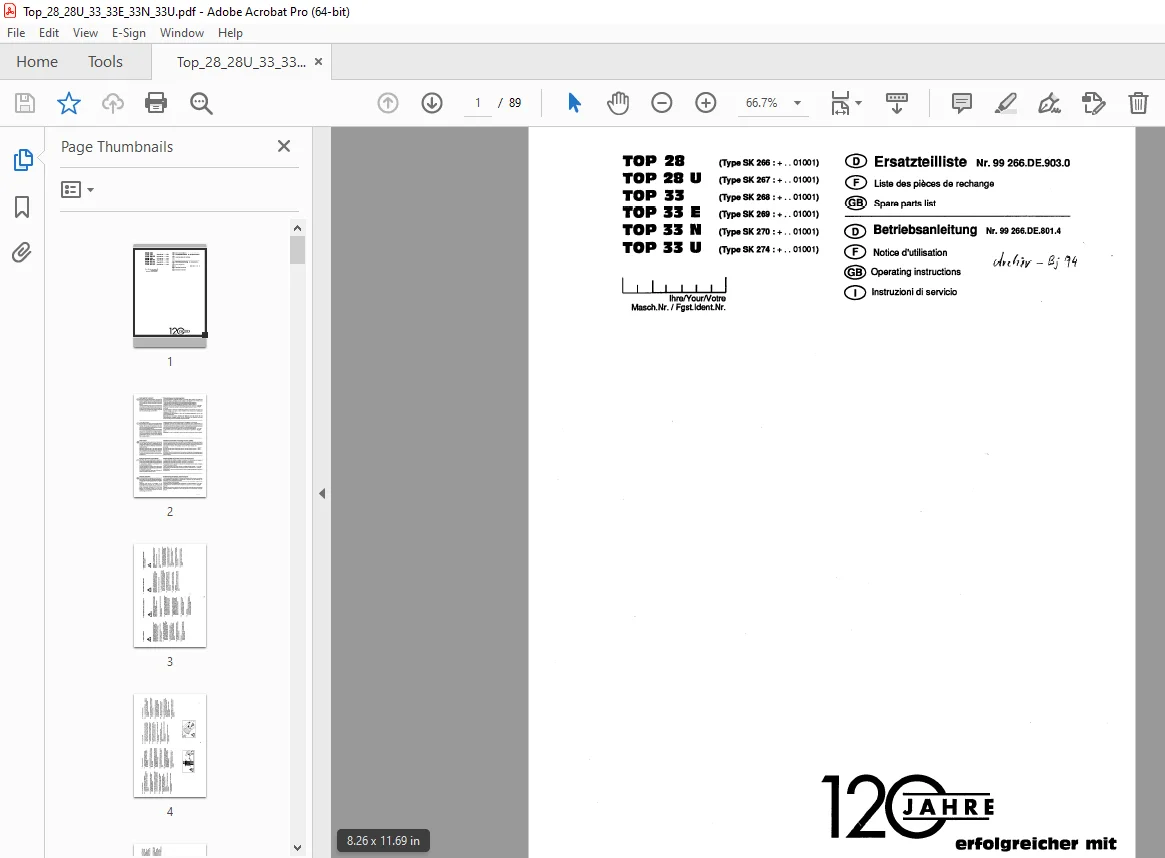
Task: Collapse the navigation pane arrow
Action: point(322,493)
